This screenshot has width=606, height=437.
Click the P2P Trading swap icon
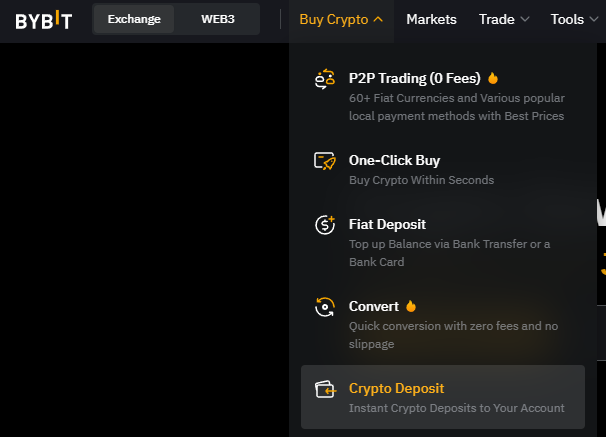(325, 79)
